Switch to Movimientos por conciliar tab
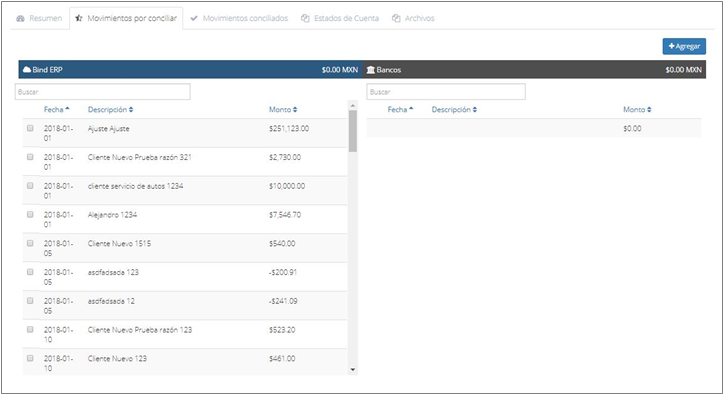724x394 pixels. 126,18
